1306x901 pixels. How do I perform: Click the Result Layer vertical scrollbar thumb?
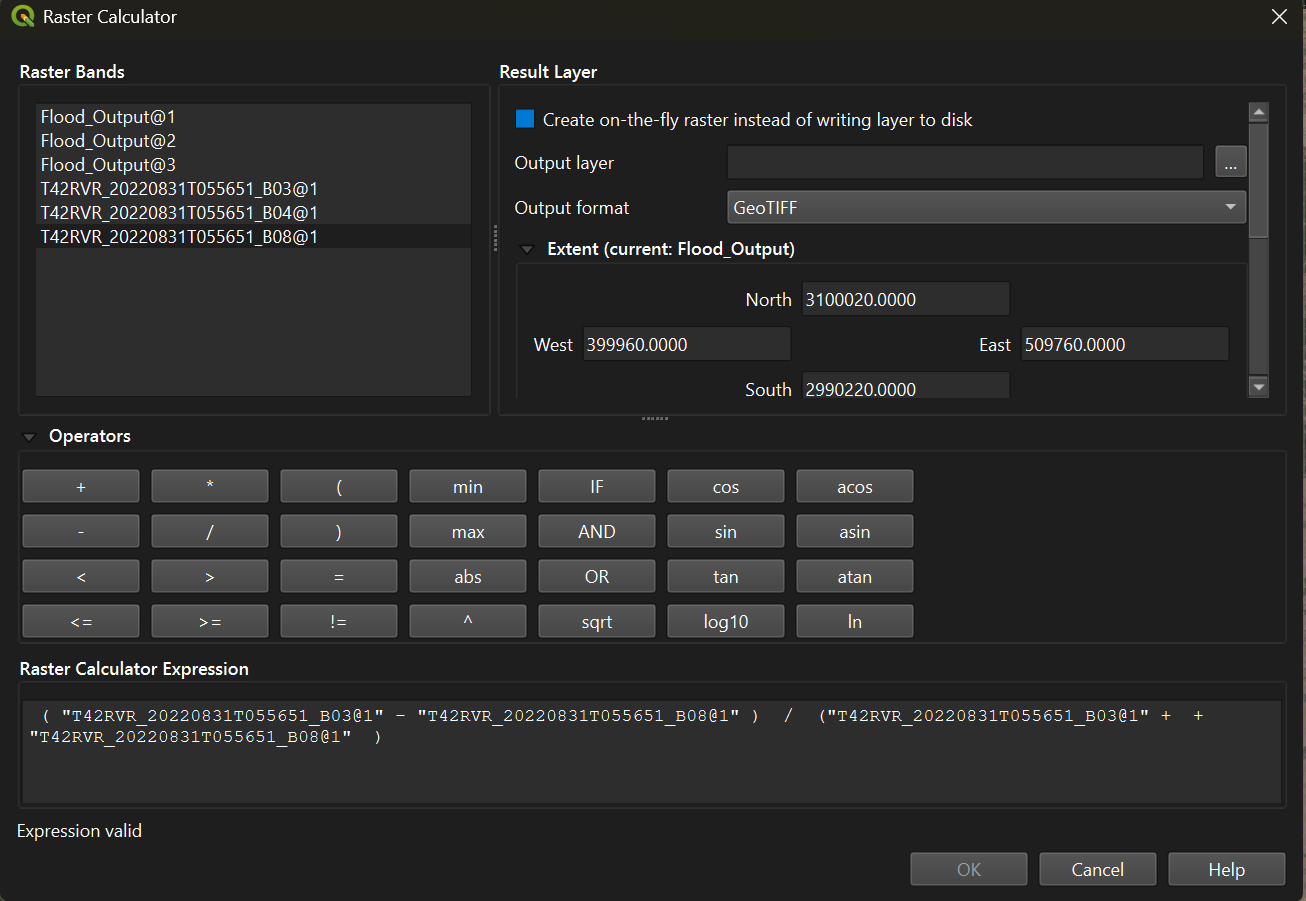(1259, 180)
